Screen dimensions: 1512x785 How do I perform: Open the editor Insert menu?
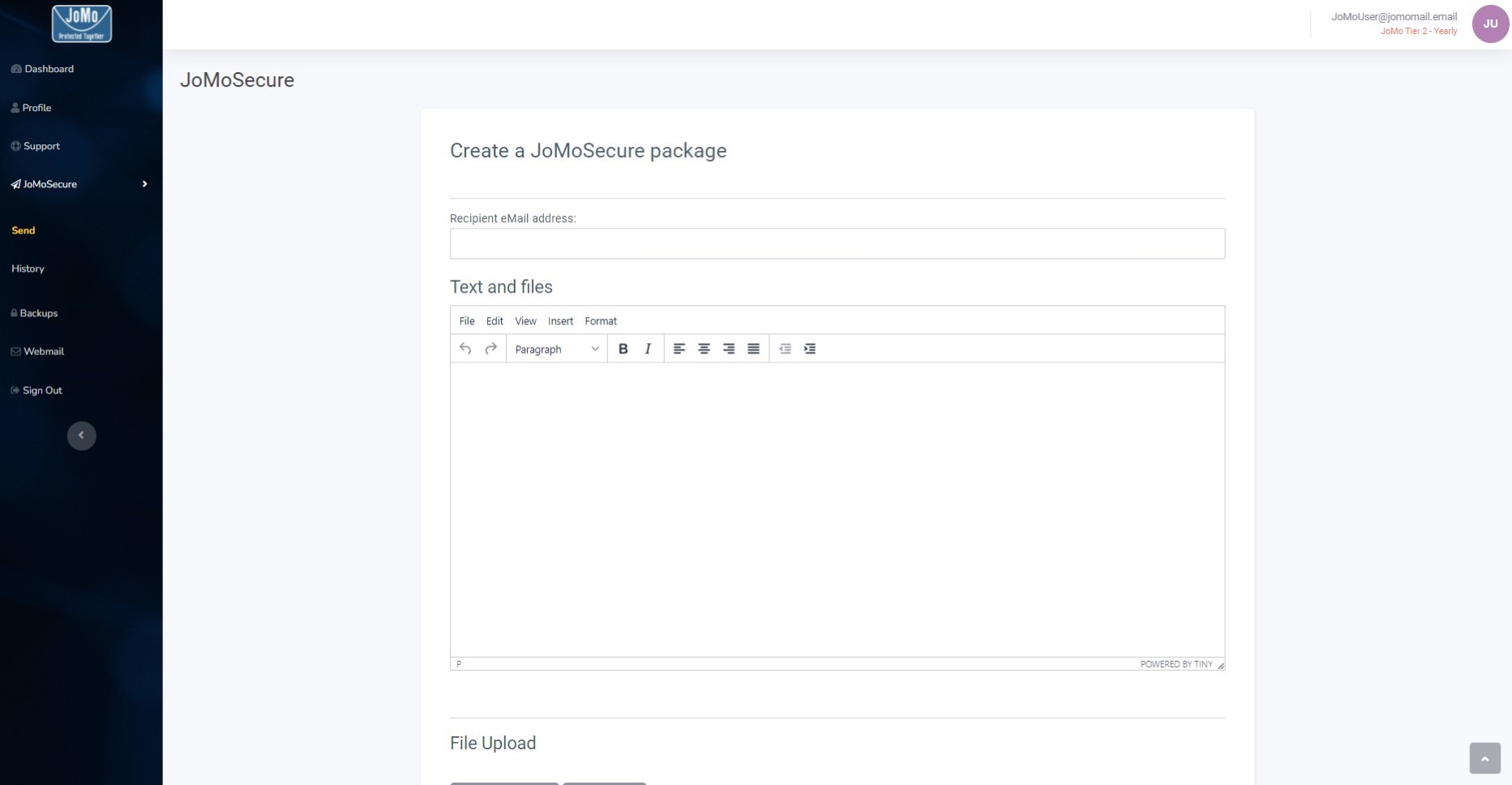click(x=560, y=321)
